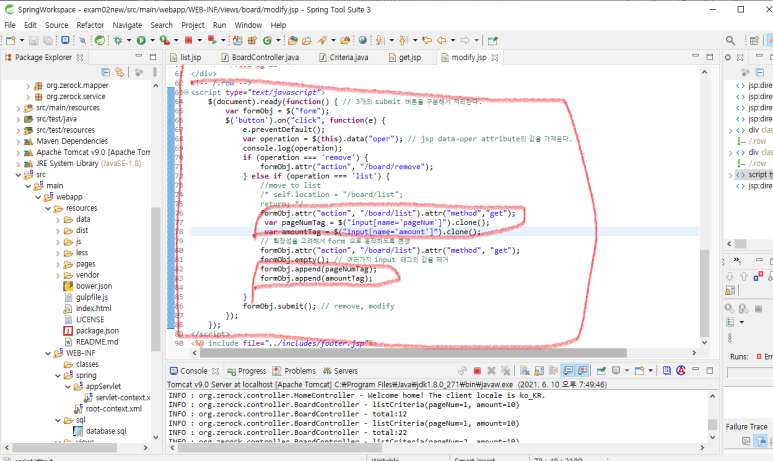This screenshot has height=461, width=773.
Task: Open the Window menu
Action: (248, 25)
